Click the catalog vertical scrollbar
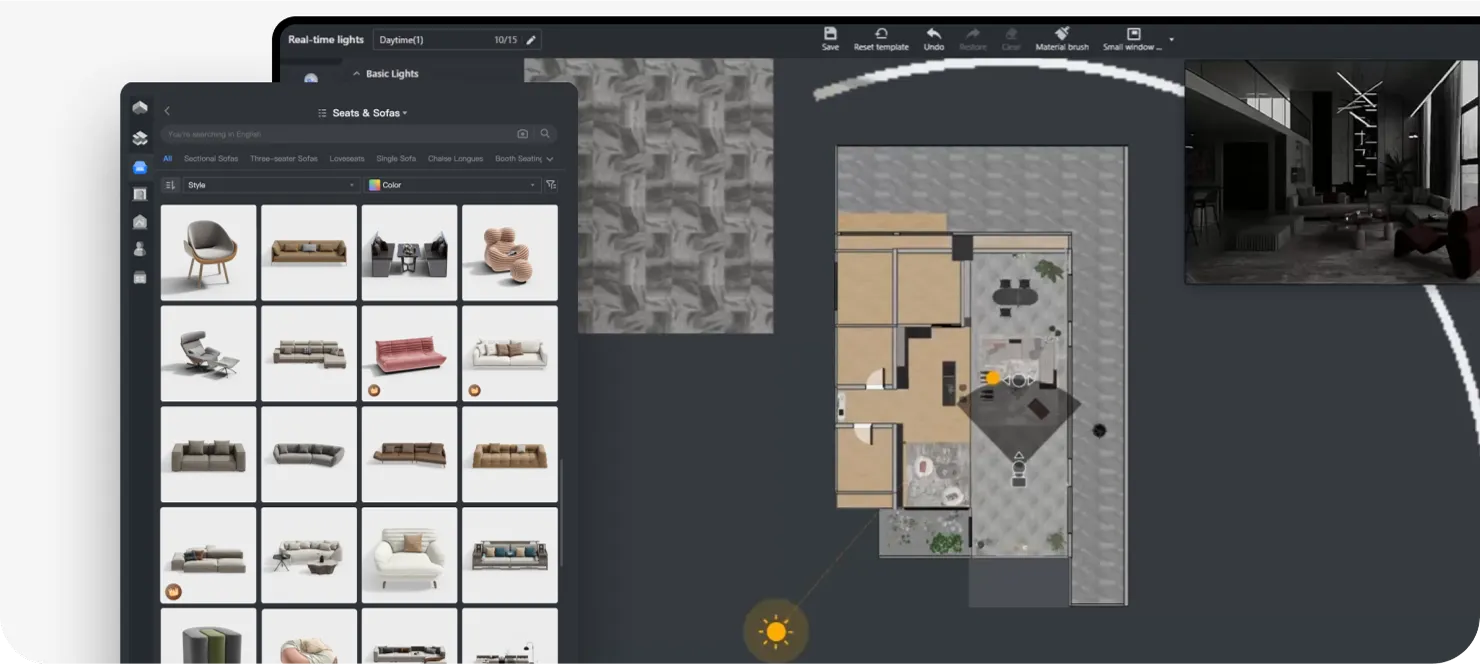This screenshot has height=664, width=1480. tap(562, 513)
